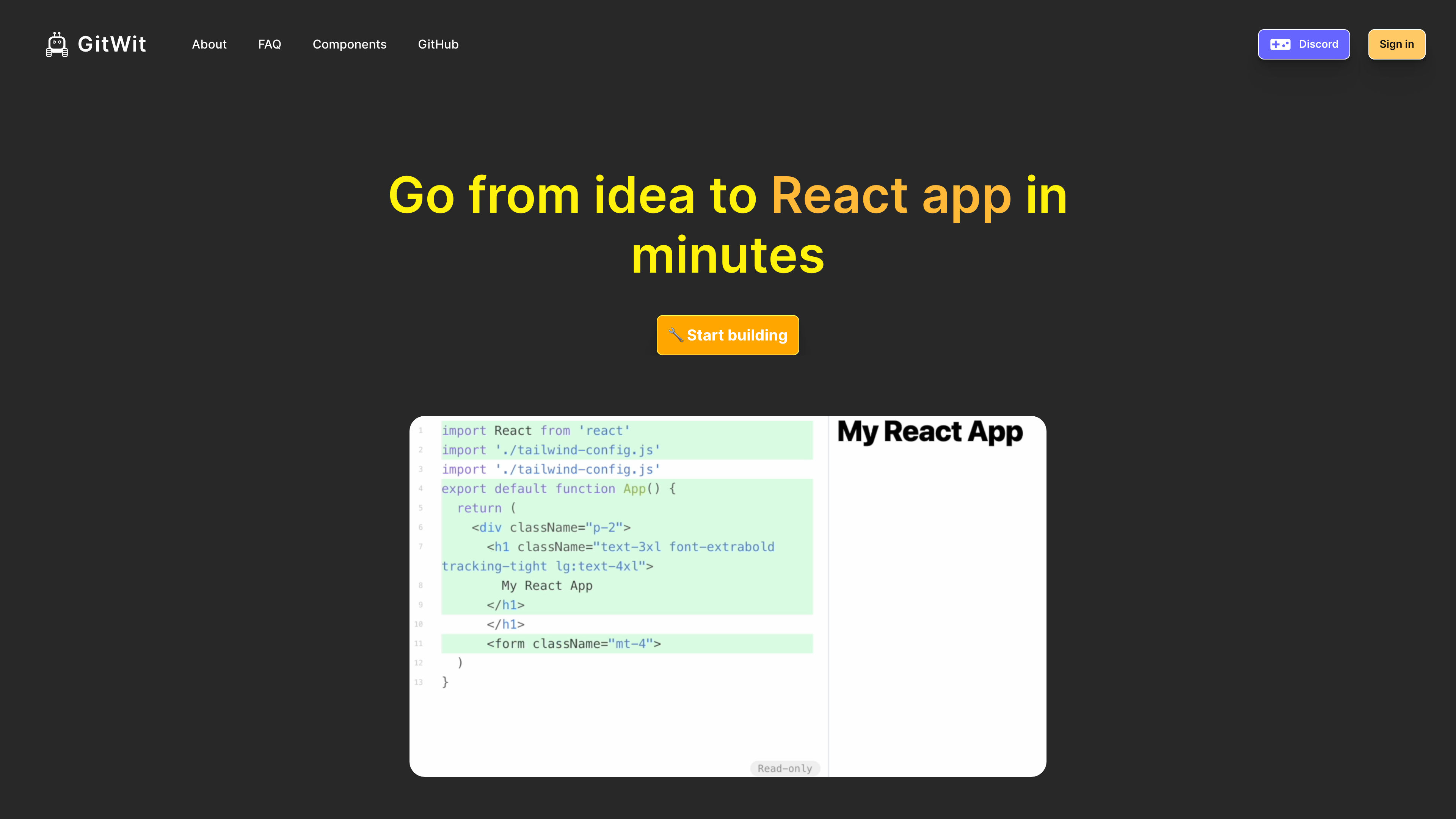Click the Start building button
The image size is (1456, 819).
pos(728,335)
